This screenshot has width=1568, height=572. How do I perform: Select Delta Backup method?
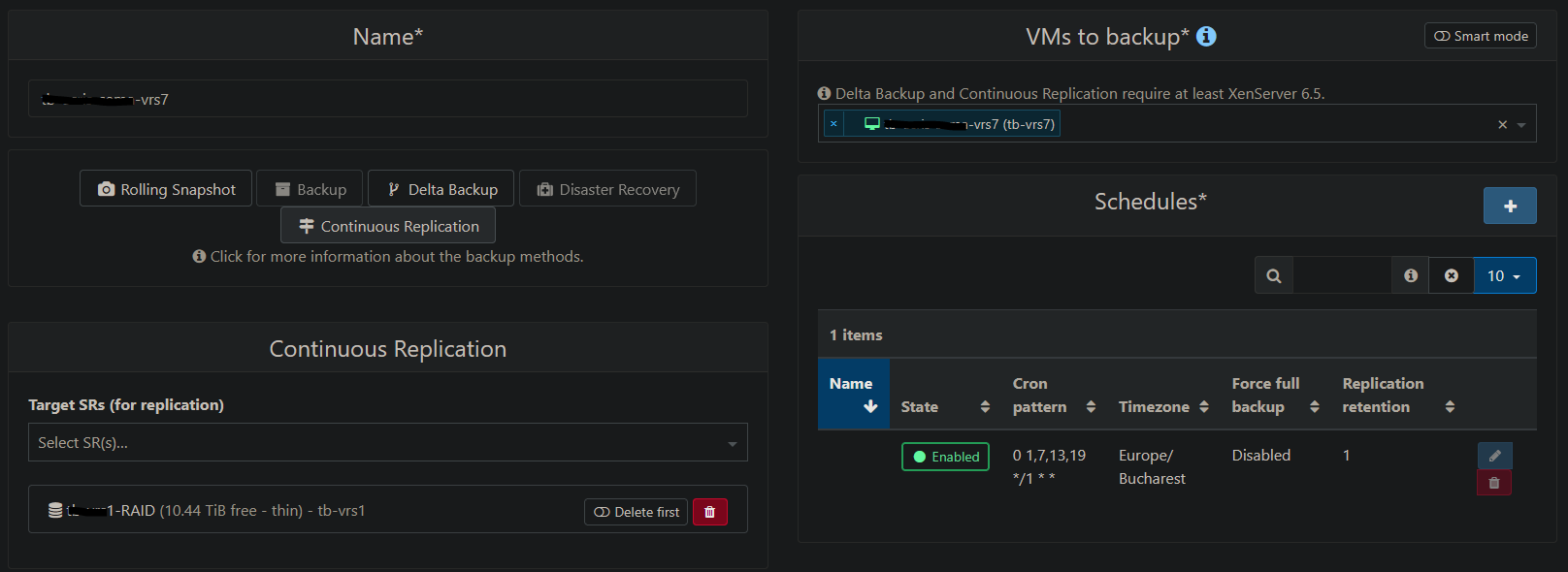click(441, 189)
